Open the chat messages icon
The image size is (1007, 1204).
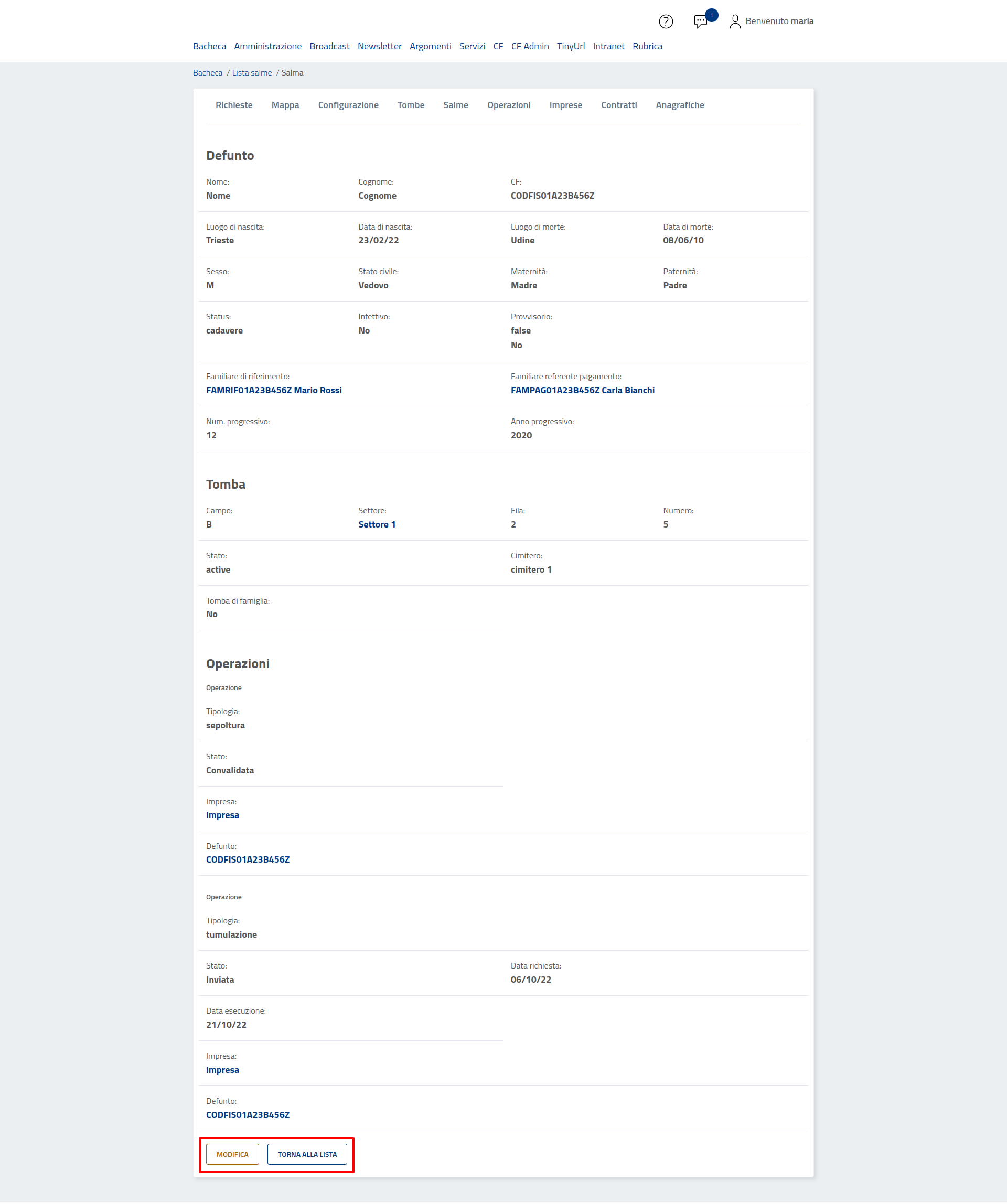[700, 22]
